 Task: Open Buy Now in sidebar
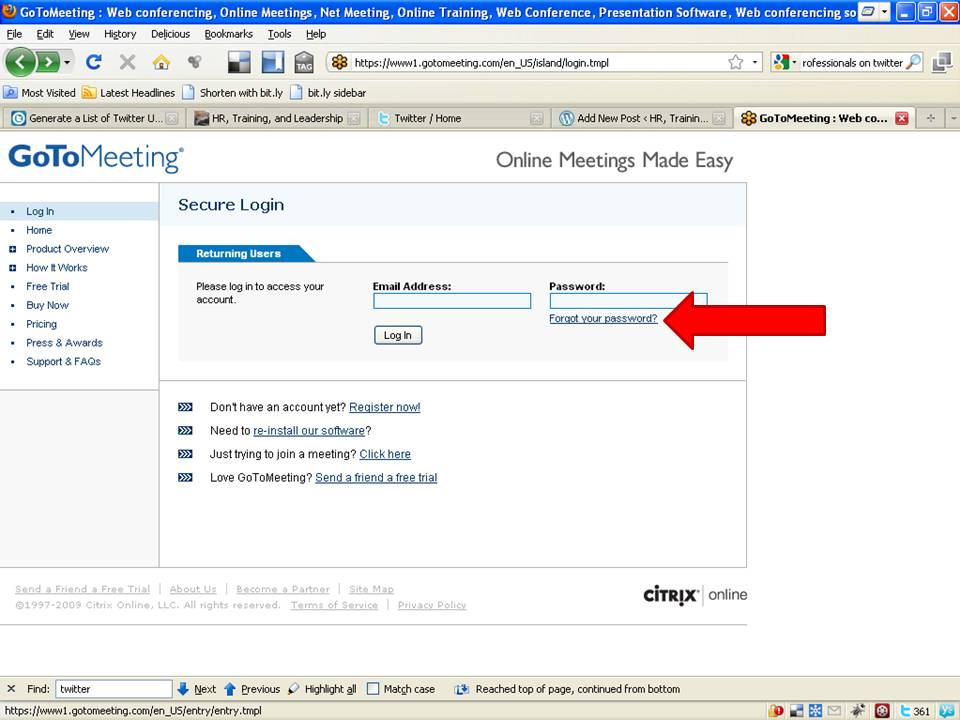pos(47,306)
